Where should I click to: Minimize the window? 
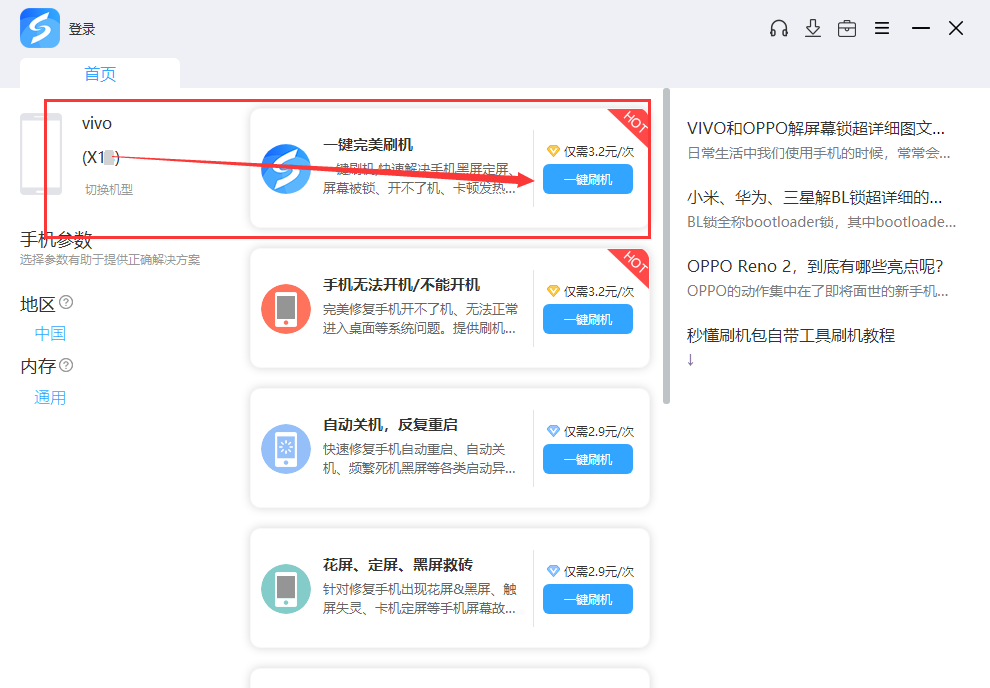[921, 28]
